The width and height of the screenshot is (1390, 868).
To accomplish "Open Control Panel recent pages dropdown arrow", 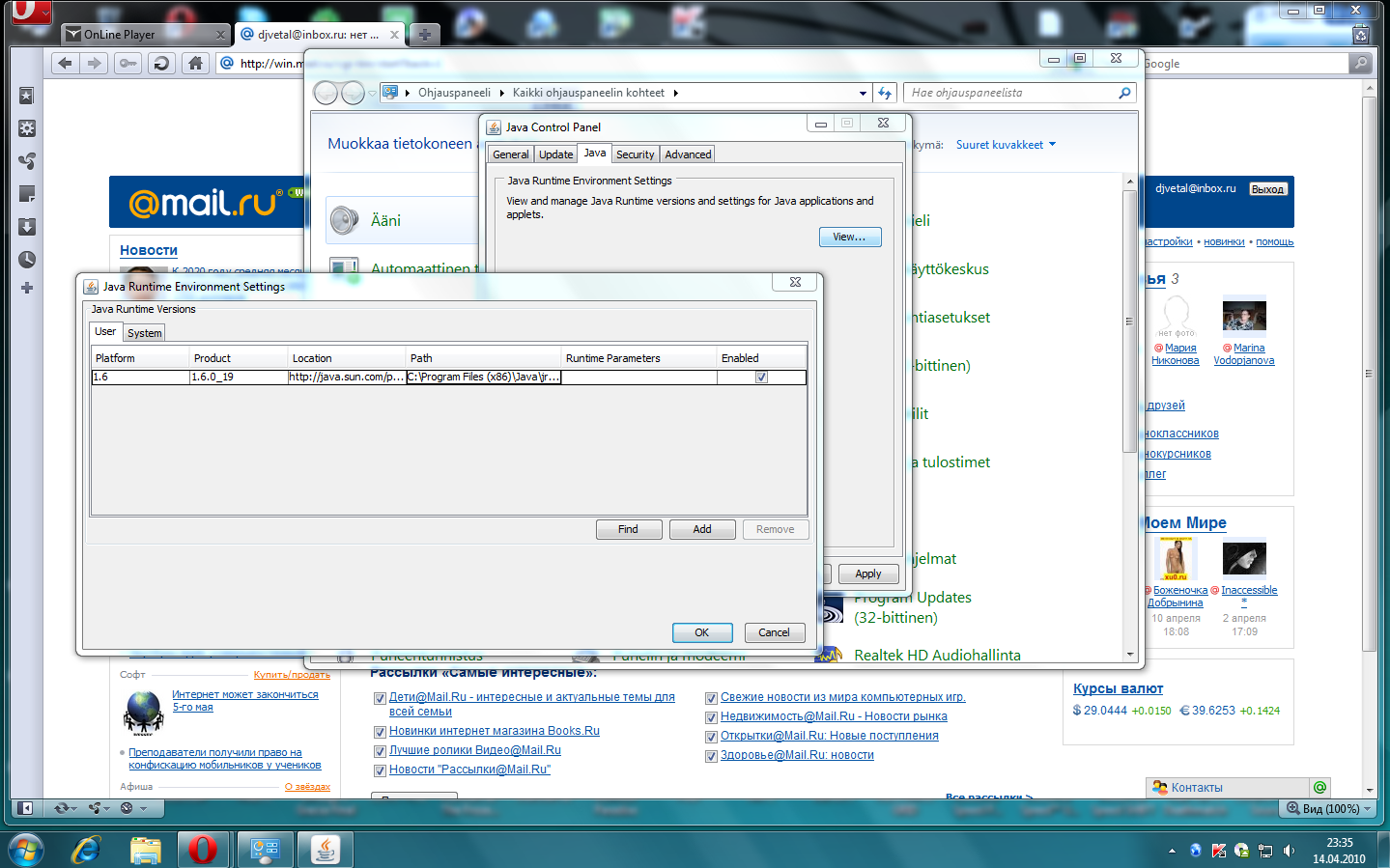I will pyautogui.click(x=372, y=94).
